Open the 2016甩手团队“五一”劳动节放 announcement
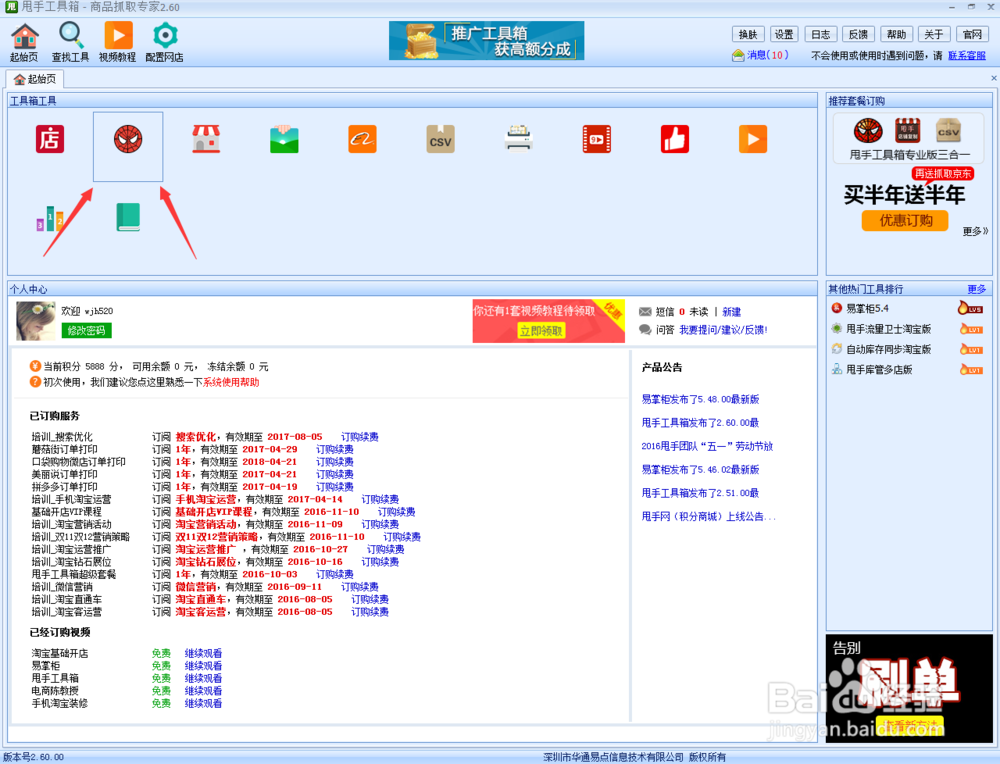 707,446
